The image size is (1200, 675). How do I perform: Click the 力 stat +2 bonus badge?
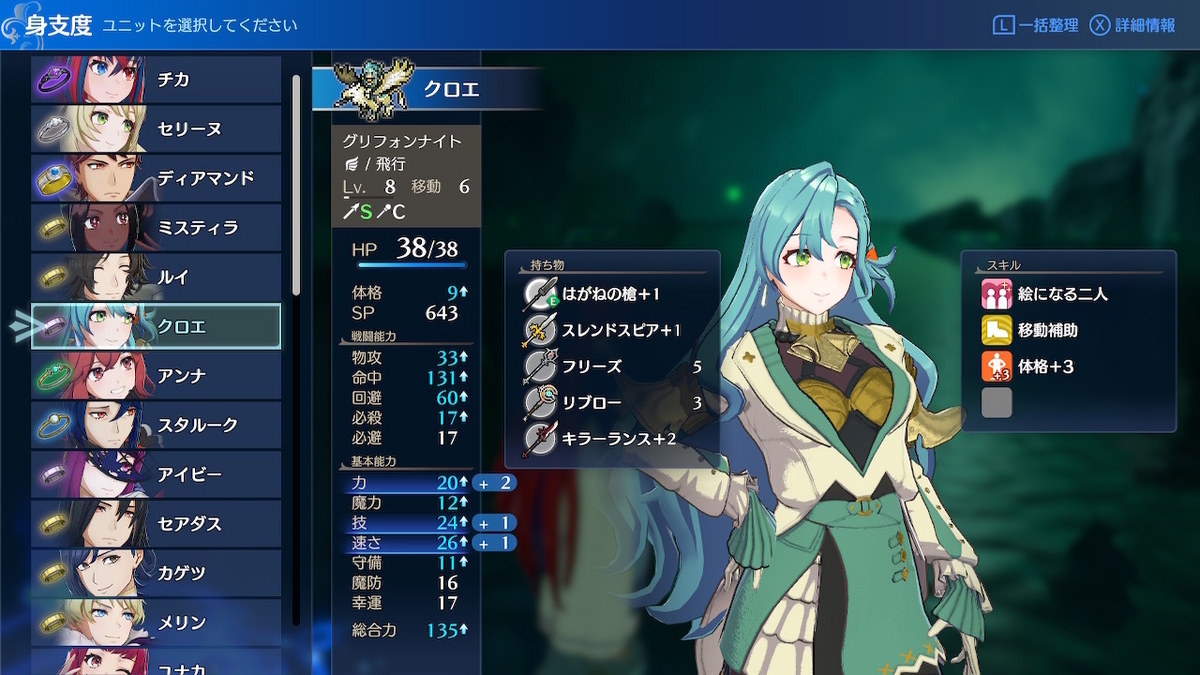click(494, 483)
